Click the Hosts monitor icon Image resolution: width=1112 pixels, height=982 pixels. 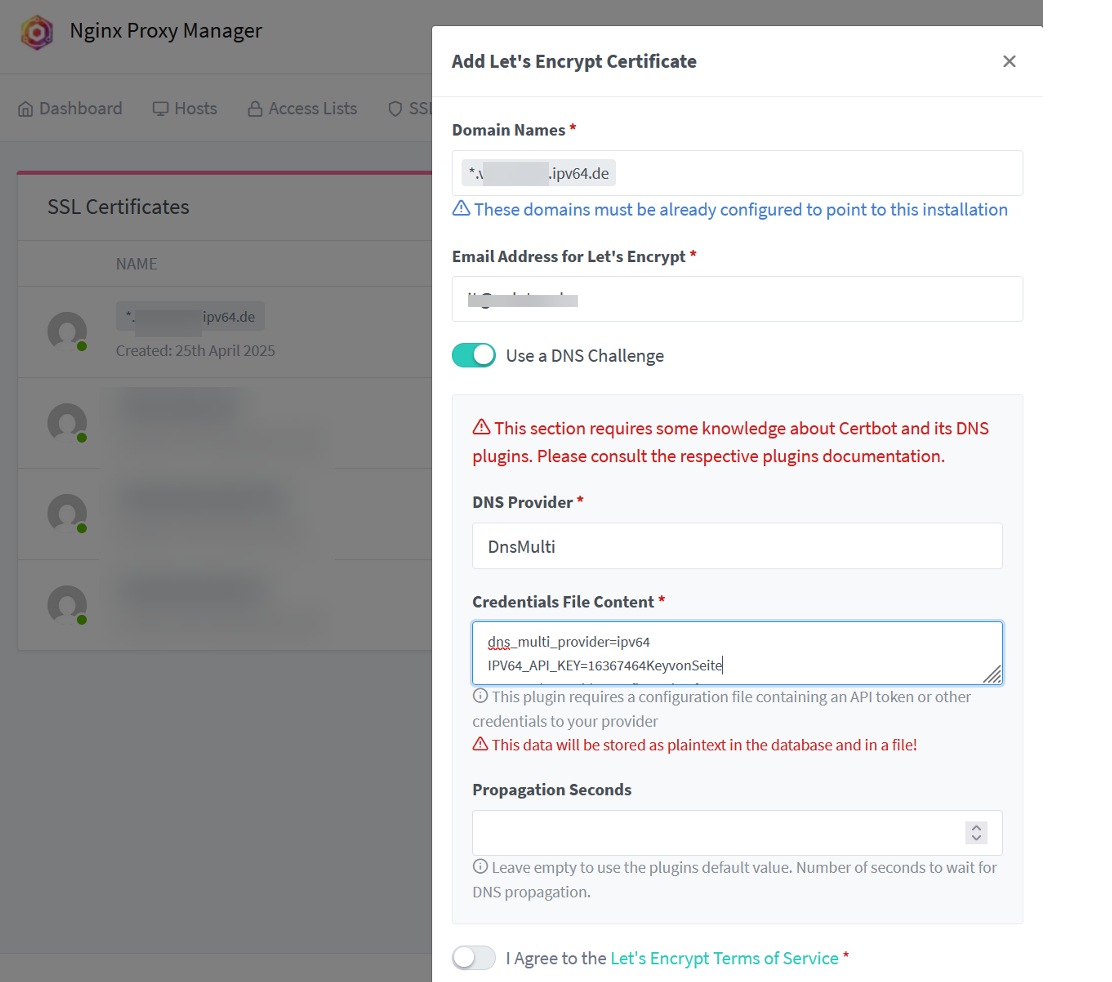(160, 109)
